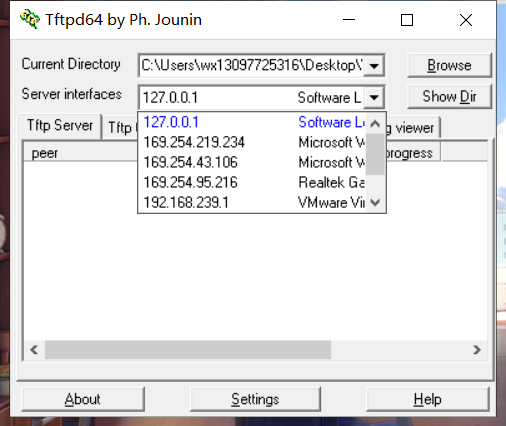Maximize the Tftpd64 window
This screenshot has width=506, height=426.
pyautogui.click(x=407, y=20)
